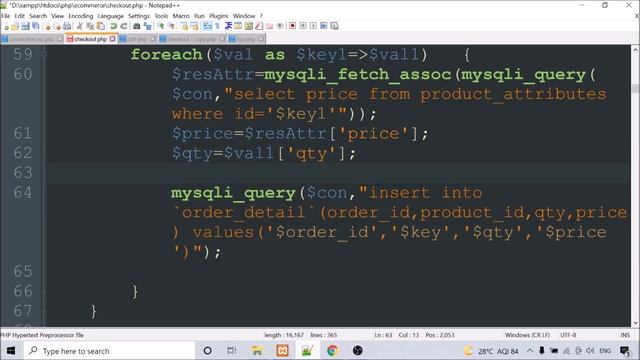Click the Cut scissors toolbar icon
Viewport: 640px width, 360px height.
80,26
